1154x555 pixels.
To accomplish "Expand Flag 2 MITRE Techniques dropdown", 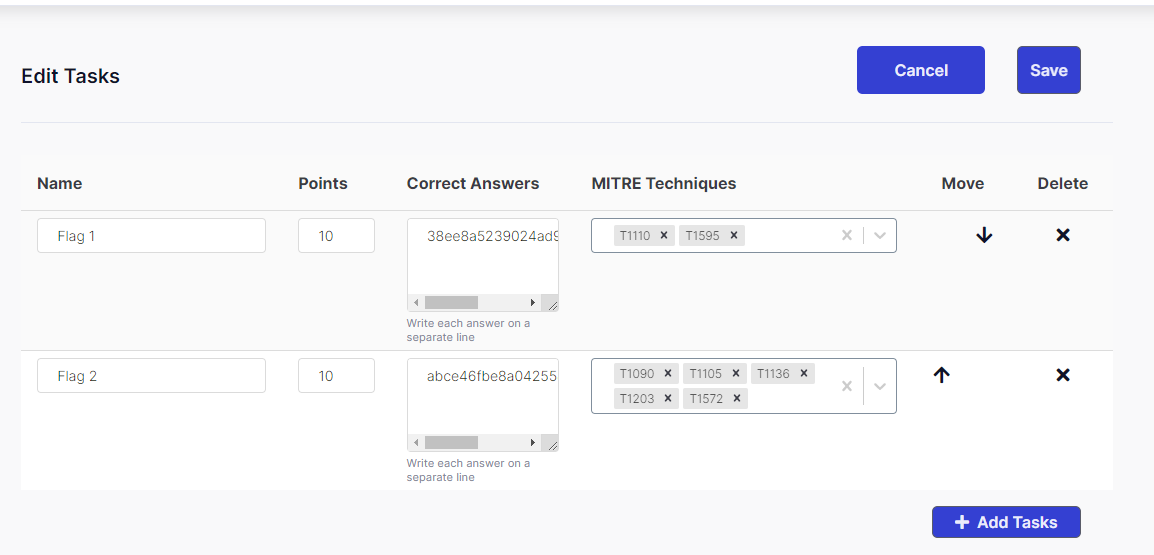I will [880, 386].
